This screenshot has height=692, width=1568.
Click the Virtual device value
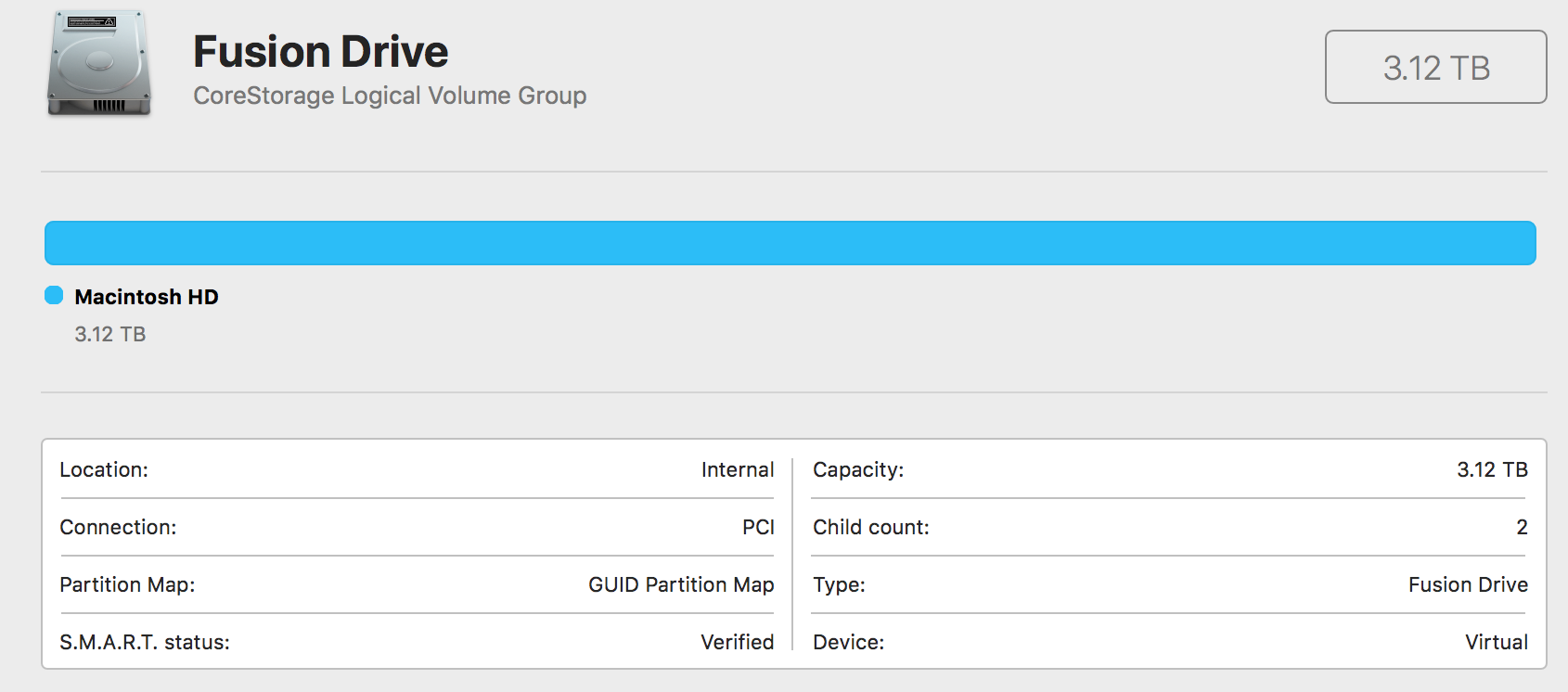point(1497,642)
